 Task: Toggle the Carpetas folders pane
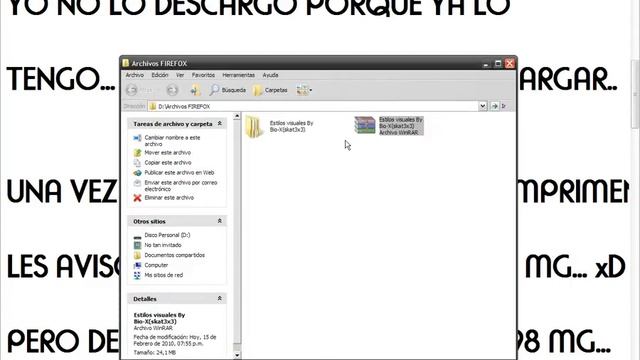click(270, 90)
